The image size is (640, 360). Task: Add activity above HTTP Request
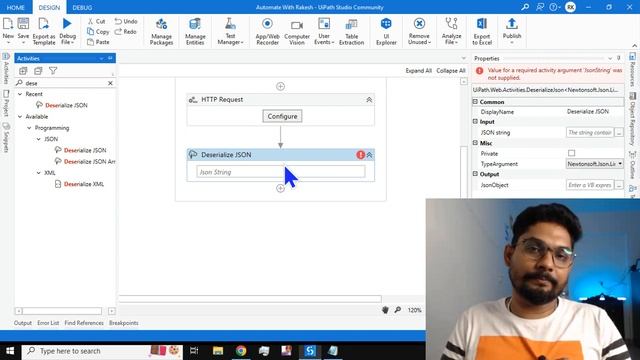point(280,86)
